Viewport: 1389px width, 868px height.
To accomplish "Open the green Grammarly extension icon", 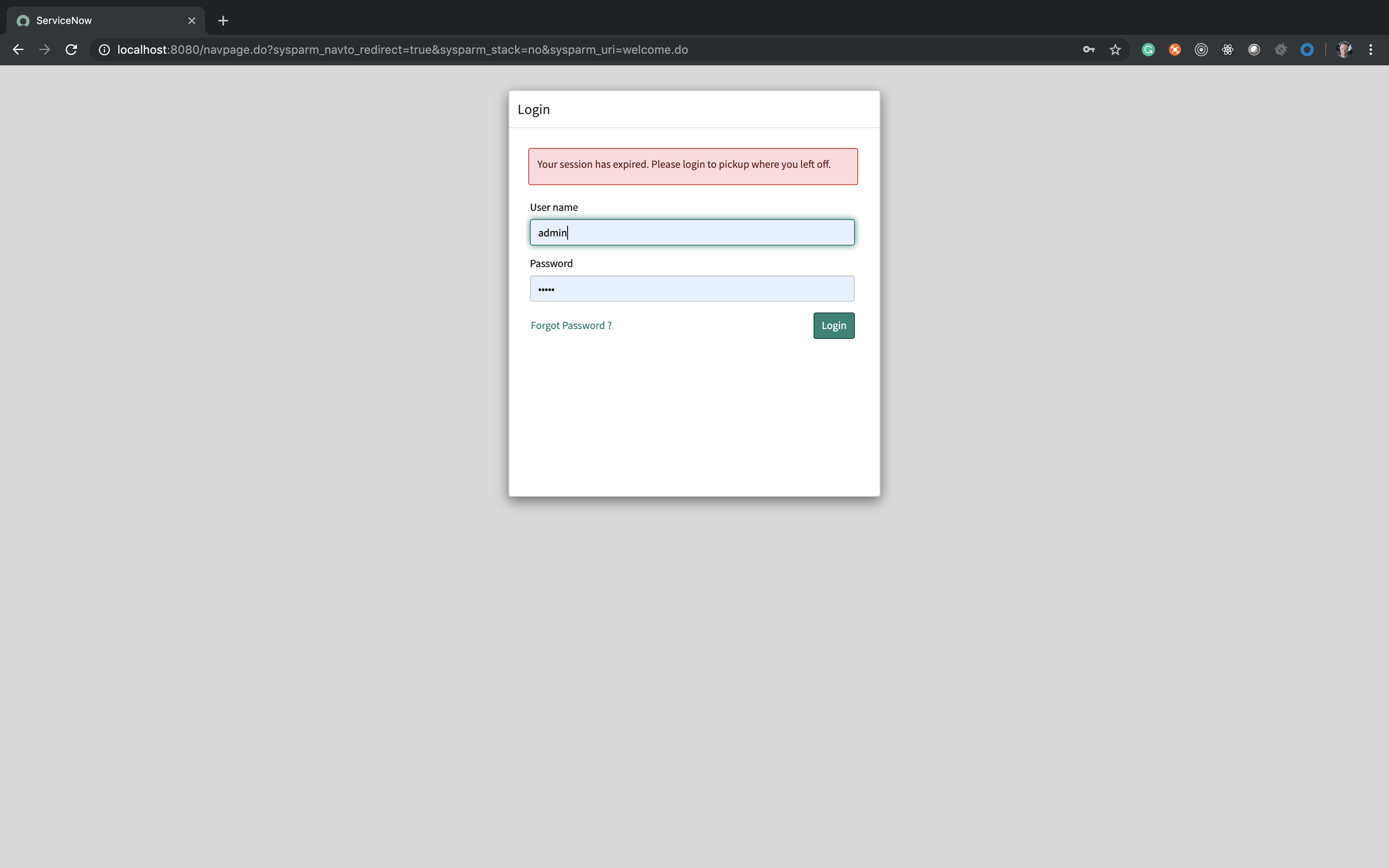I will point(1148,50).
